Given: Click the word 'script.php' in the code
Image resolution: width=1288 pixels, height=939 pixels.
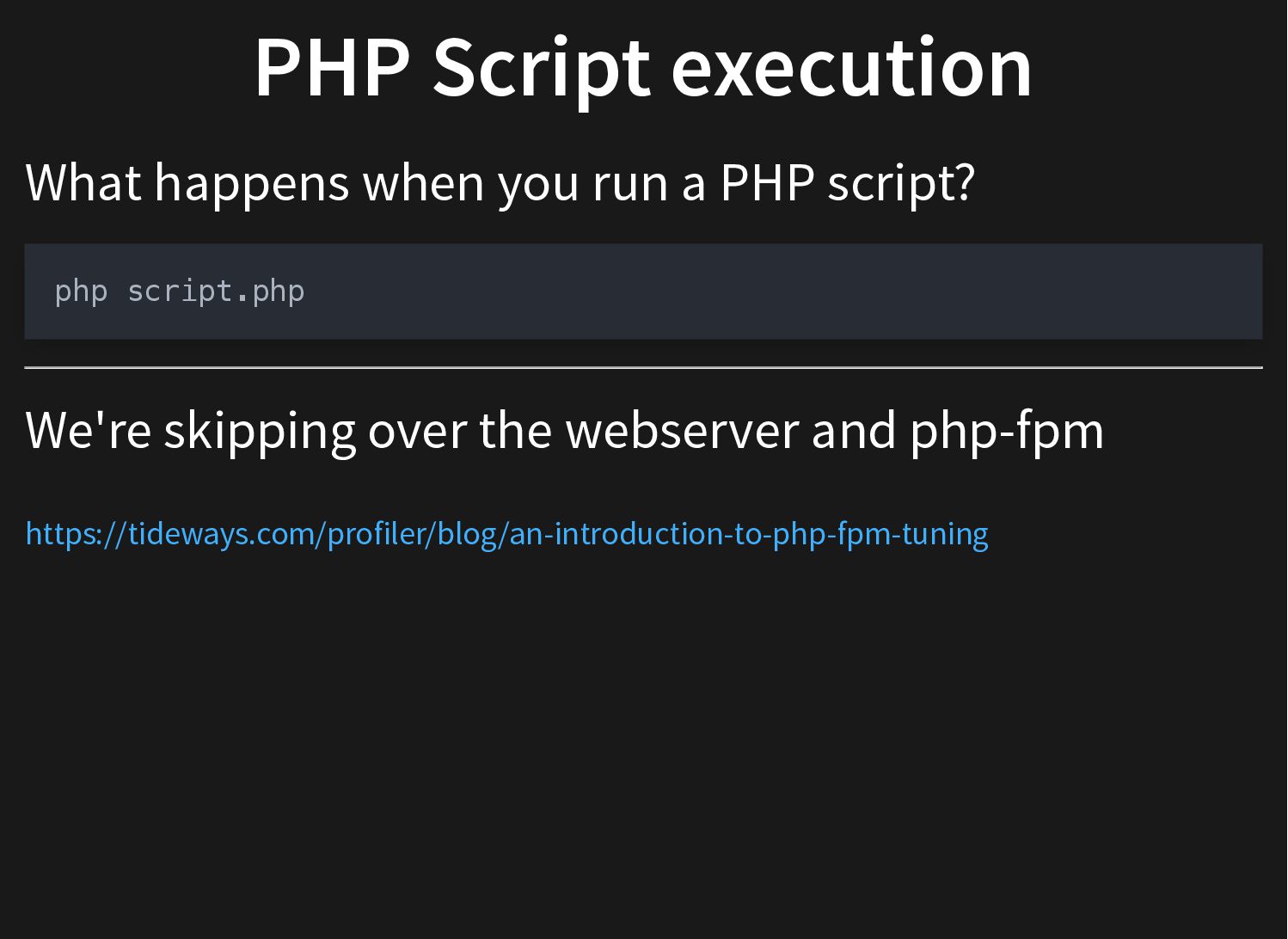Looking at the screenshot, I should (216, 292).
